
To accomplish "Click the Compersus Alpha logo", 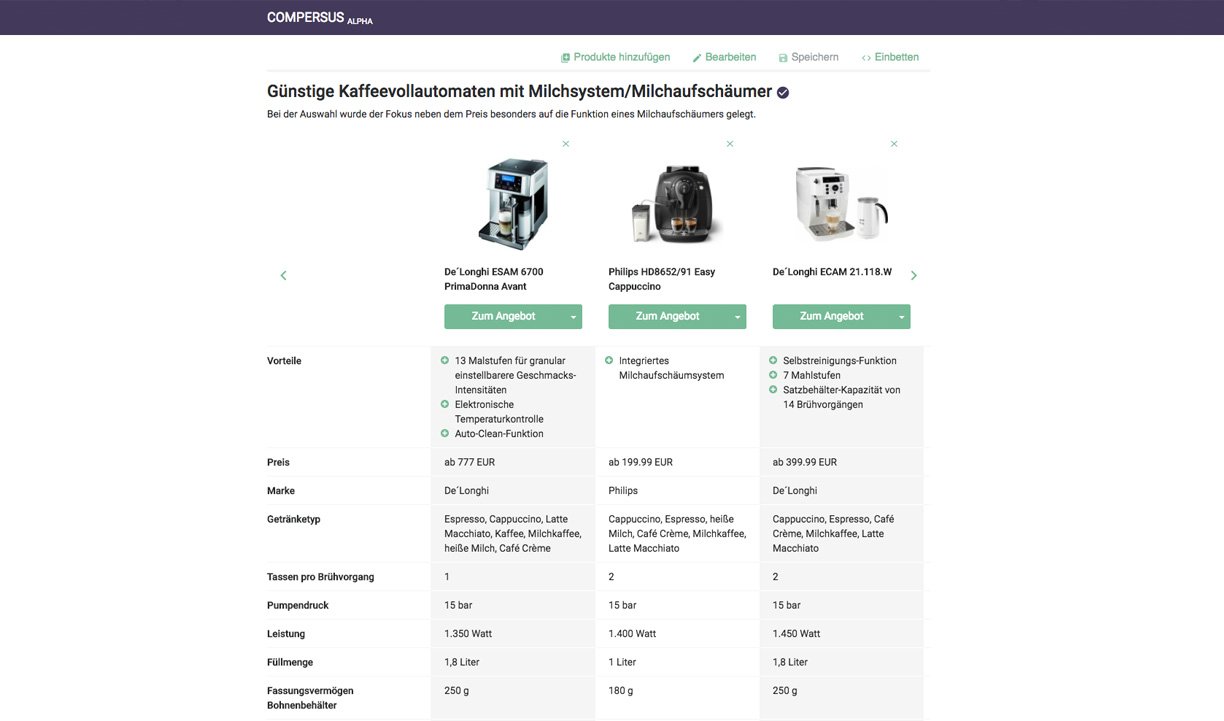I will pyautogui.click(x=320, y=18).
